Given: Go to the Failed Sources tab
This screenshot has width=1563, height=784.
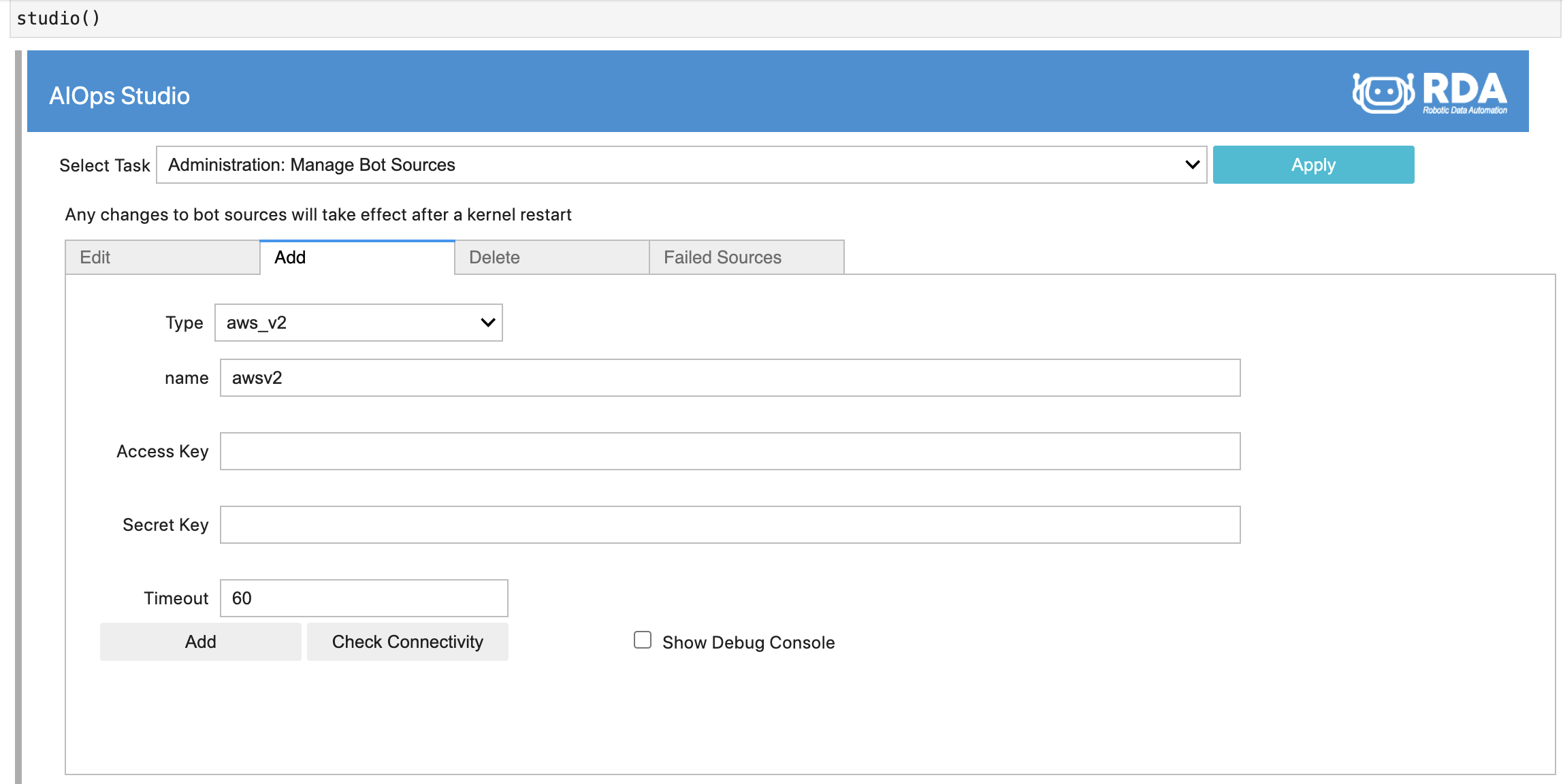Looking at the screenshot, I should (x=746, y=257).
